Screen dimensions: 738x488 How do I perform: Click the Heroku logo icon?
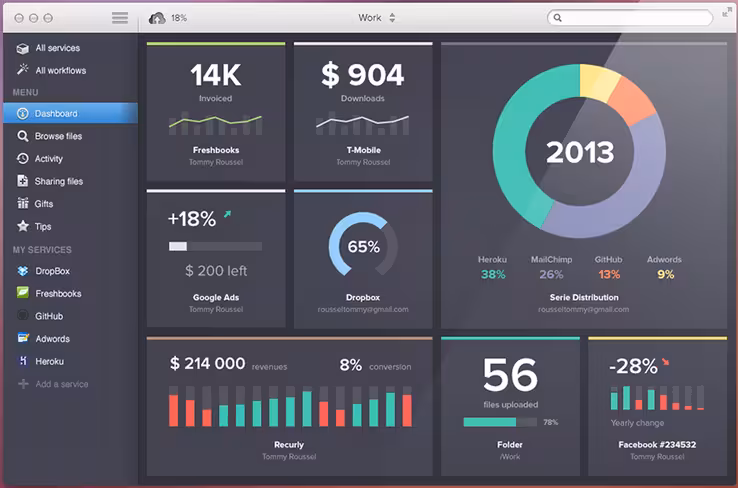tap(23, 361)
